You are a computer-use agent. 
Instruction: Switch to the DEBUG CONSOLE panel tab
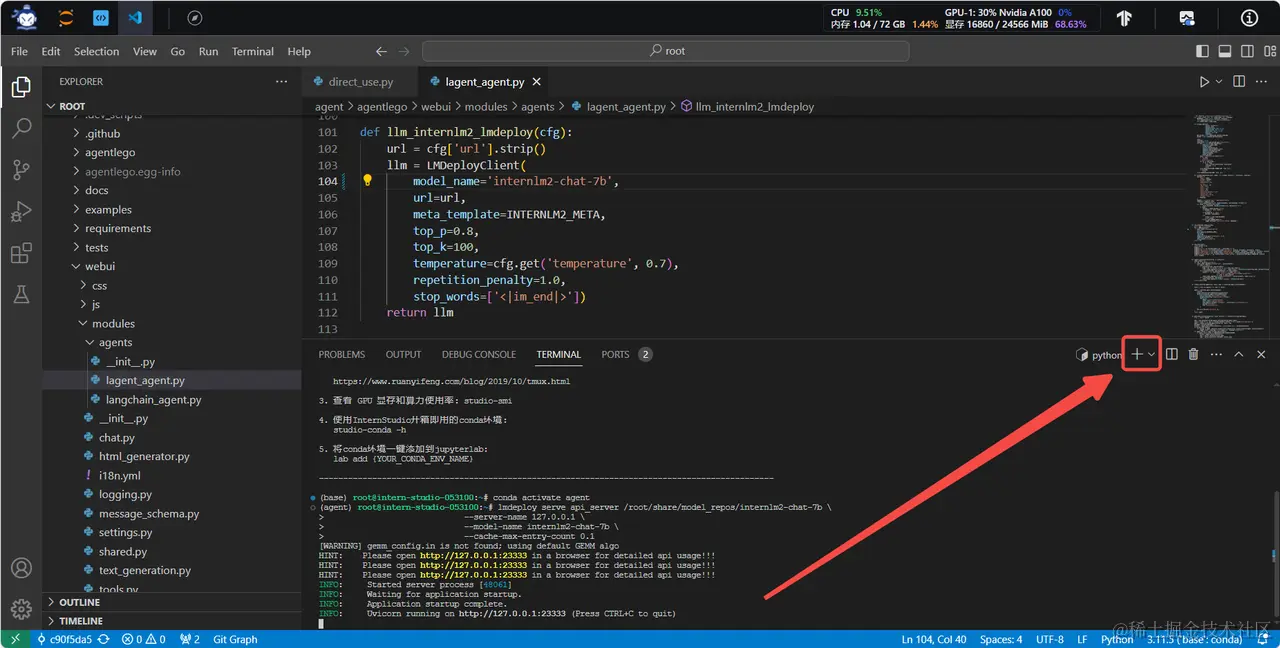(x=479, y=354)
